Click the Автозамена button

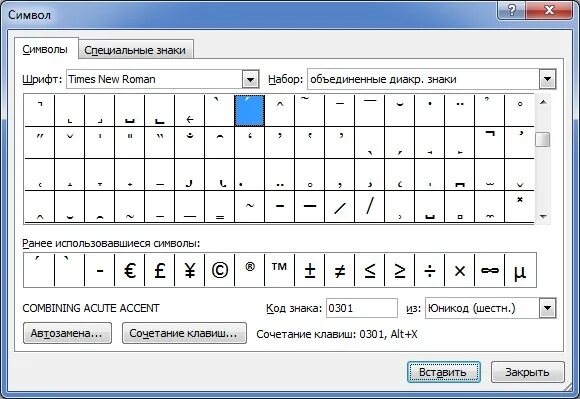[x=67, y=333]
